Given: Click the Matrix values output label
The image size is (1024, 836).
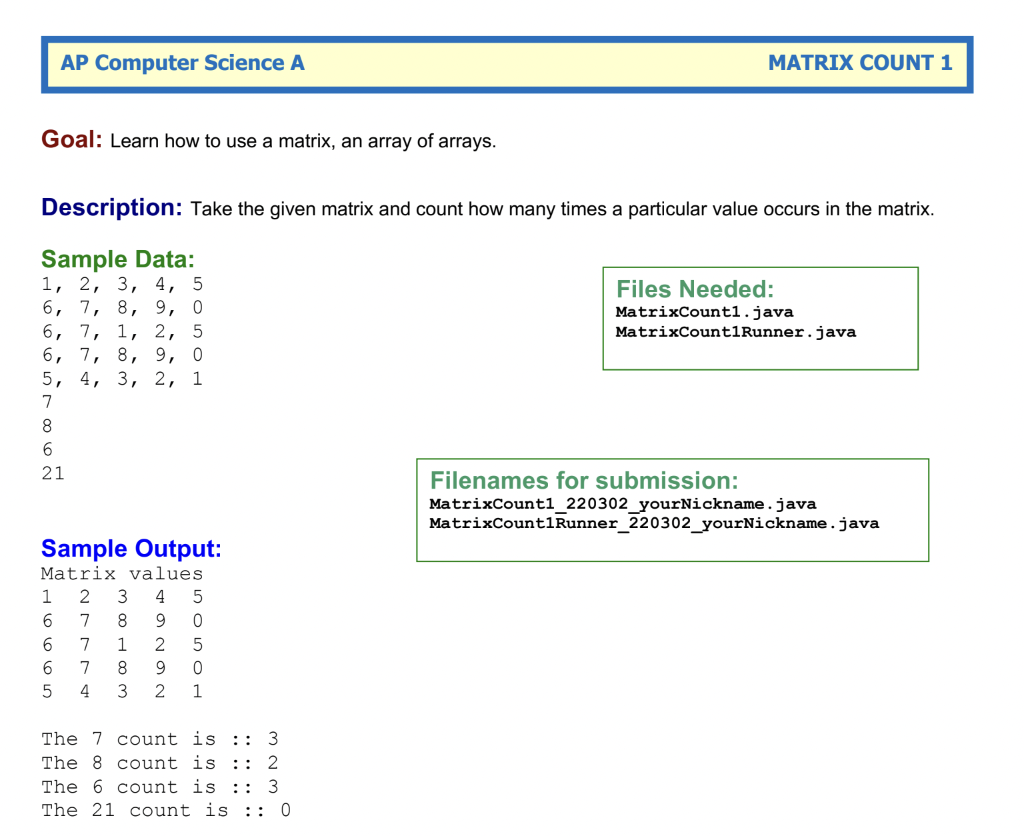Looking at the screenshot, I should click(121, 572).
